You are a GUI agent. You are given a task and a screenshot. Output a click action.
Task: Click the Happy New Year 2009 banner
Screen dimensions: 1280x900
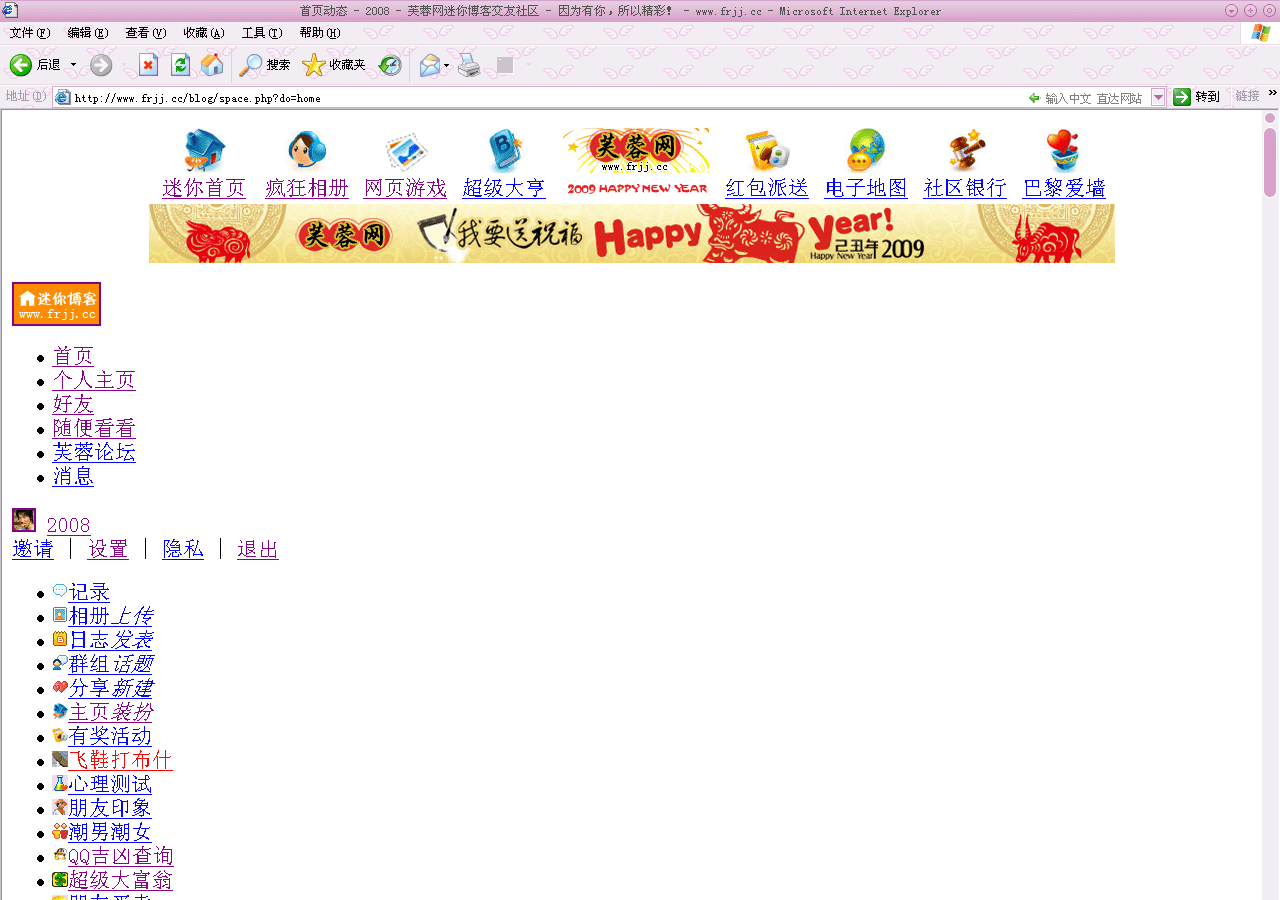tap(632, 234)
